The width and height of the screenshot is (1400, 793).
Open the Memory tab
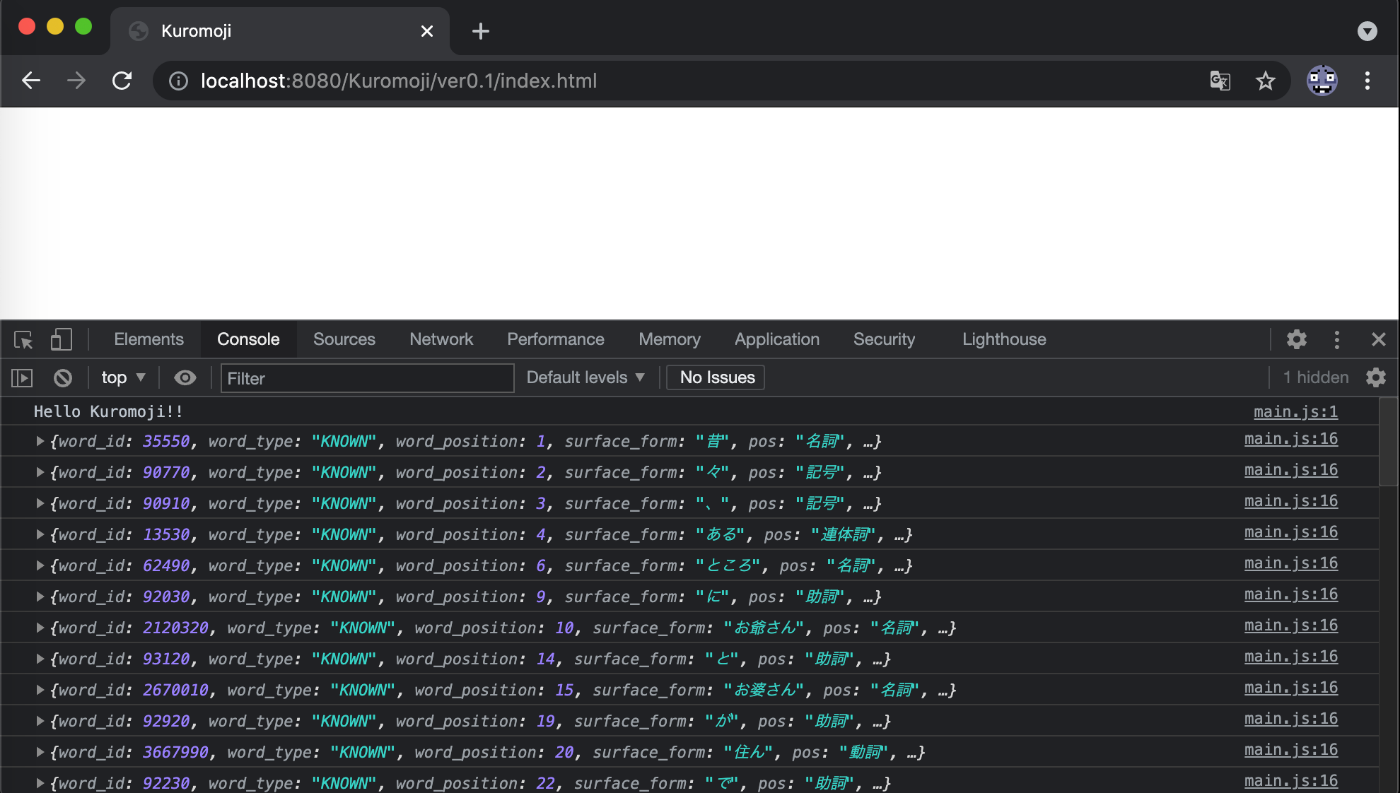pyautogui.click(x=669, y=339)
